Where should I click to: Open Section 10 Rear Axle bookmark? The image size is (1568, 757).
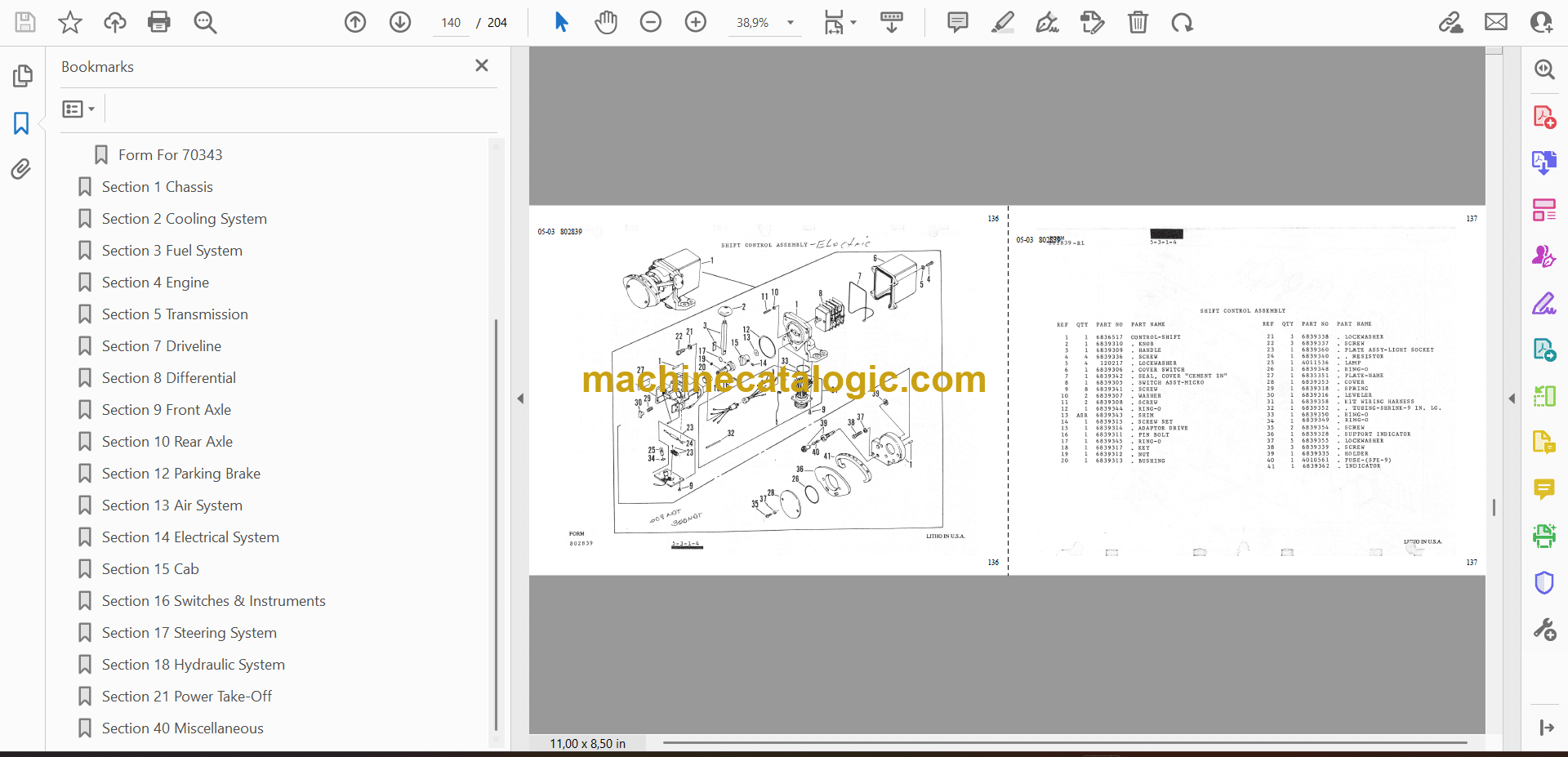[167, 442]
